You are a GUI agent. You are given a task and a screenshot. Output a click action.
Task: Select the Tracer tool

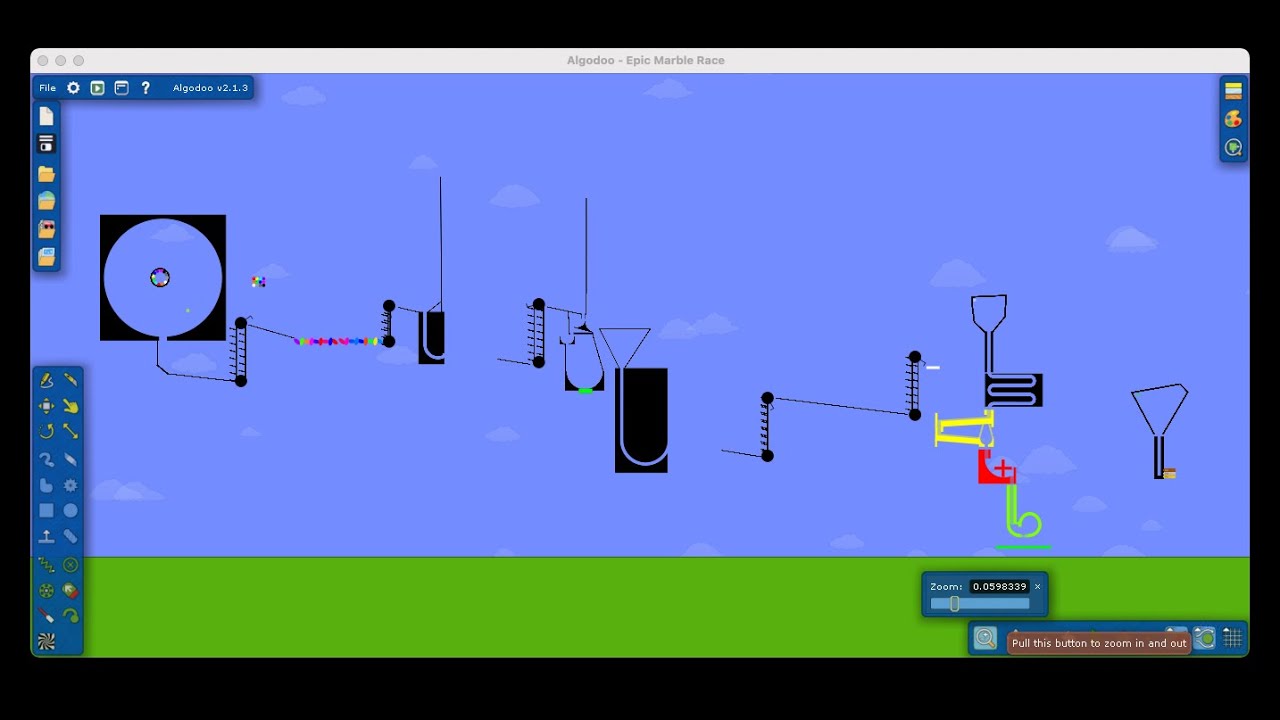(x=70, y=615)
